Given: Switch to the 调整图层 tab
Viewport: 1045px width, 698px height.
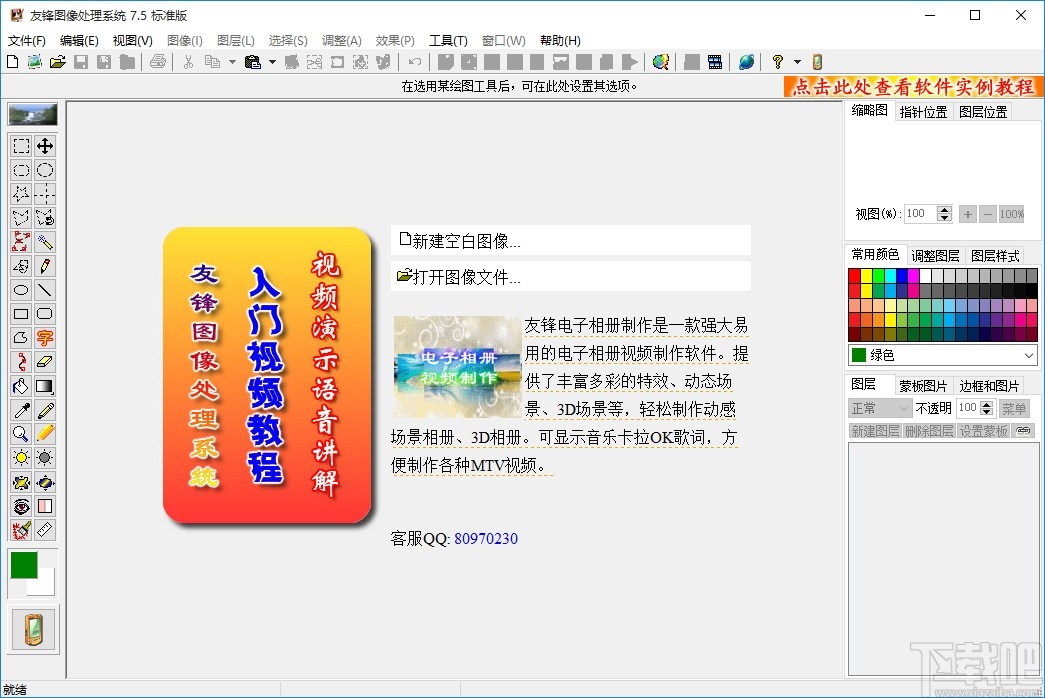Looking at the screenshot, I should 935,255.
